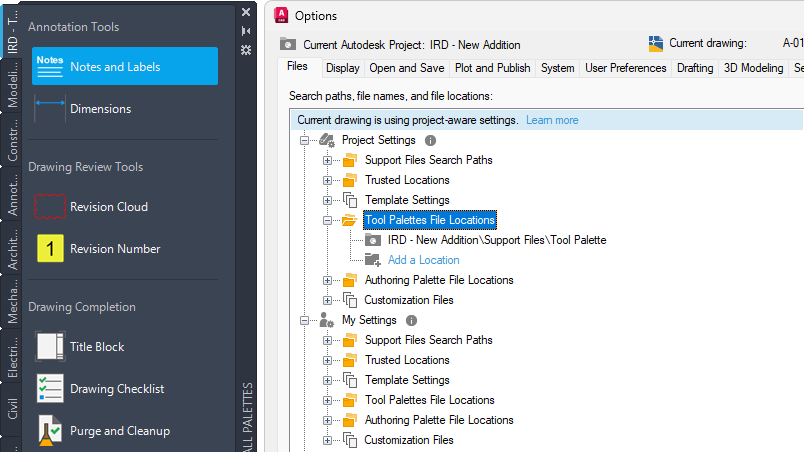Select My Settings Trusted Locations row

[407, 360]
